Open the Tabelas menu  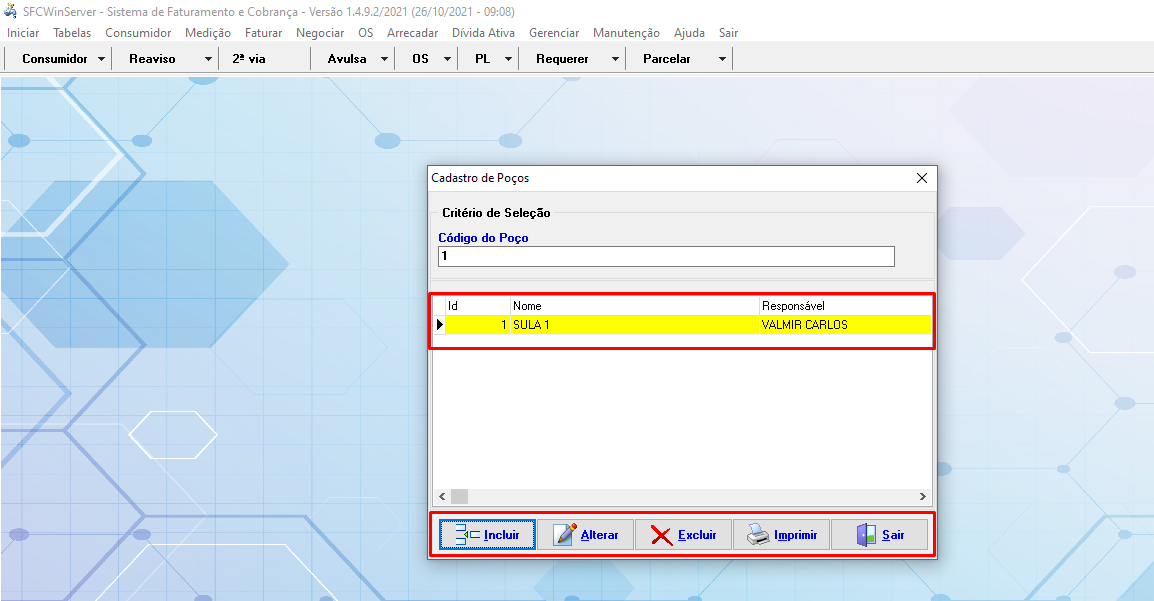[72, 33]
